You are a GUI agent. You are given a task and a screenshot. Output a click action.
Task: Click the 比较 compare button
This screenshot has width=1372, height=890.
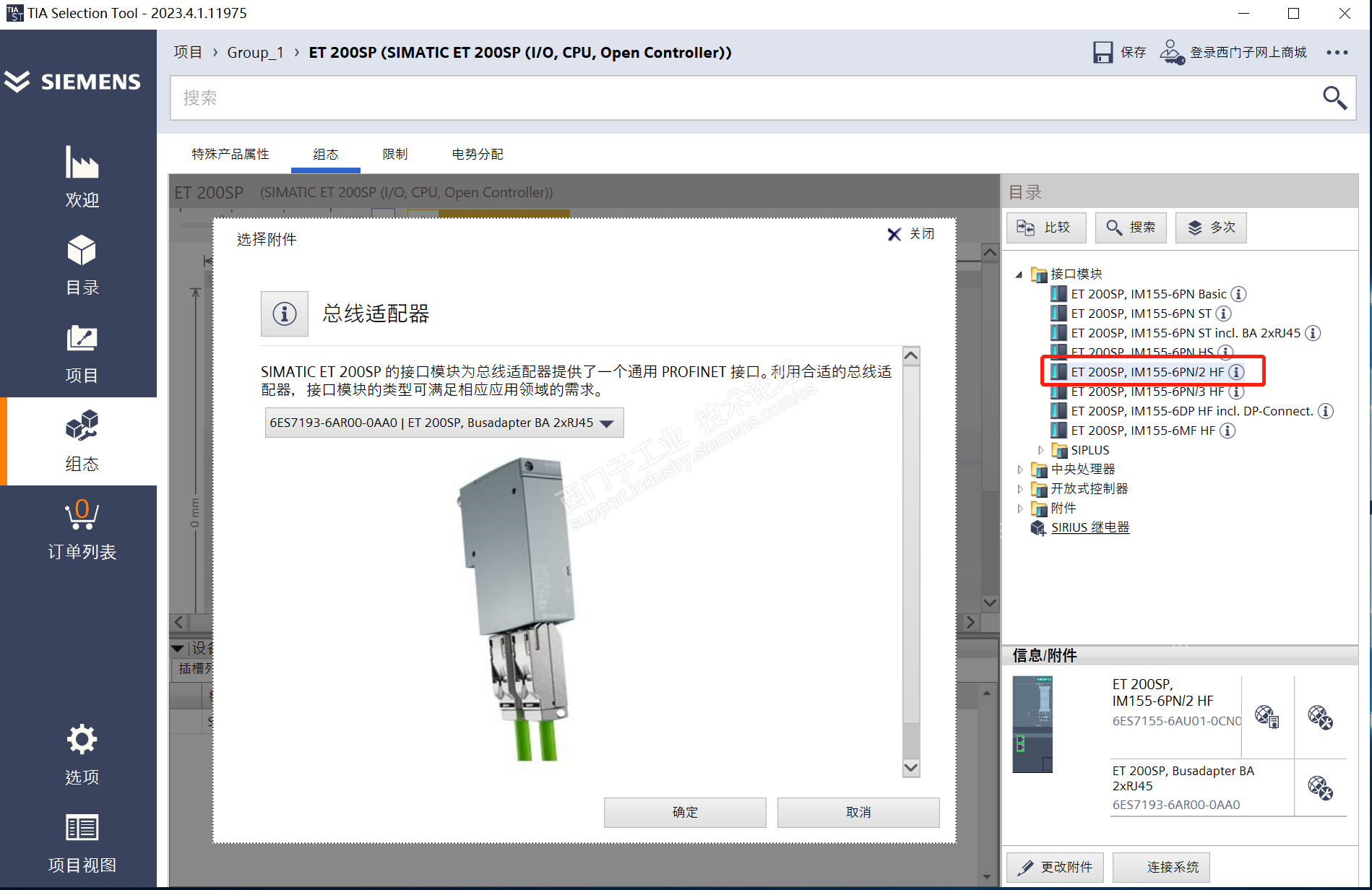[x=1046, y=228]
